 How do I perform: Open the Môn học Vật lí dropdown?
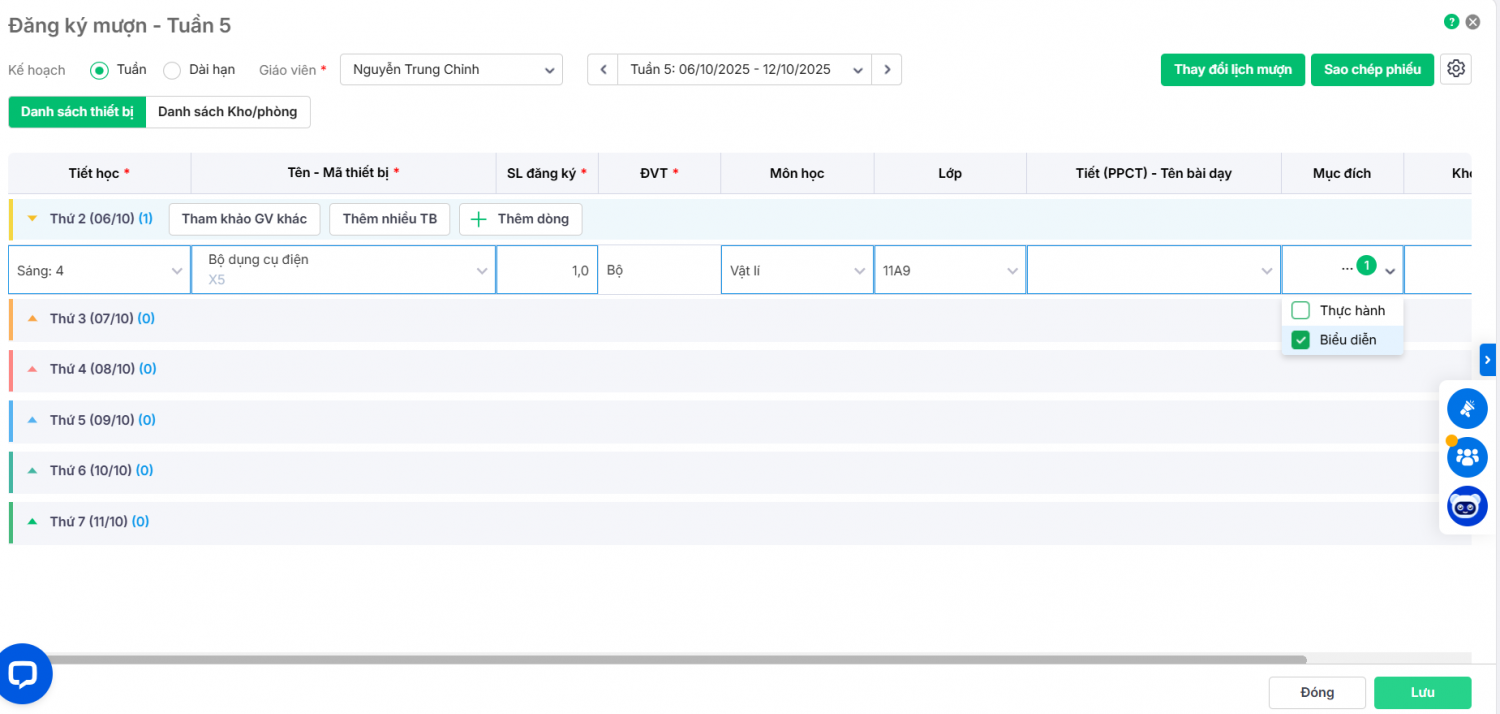tap(797, 270)
